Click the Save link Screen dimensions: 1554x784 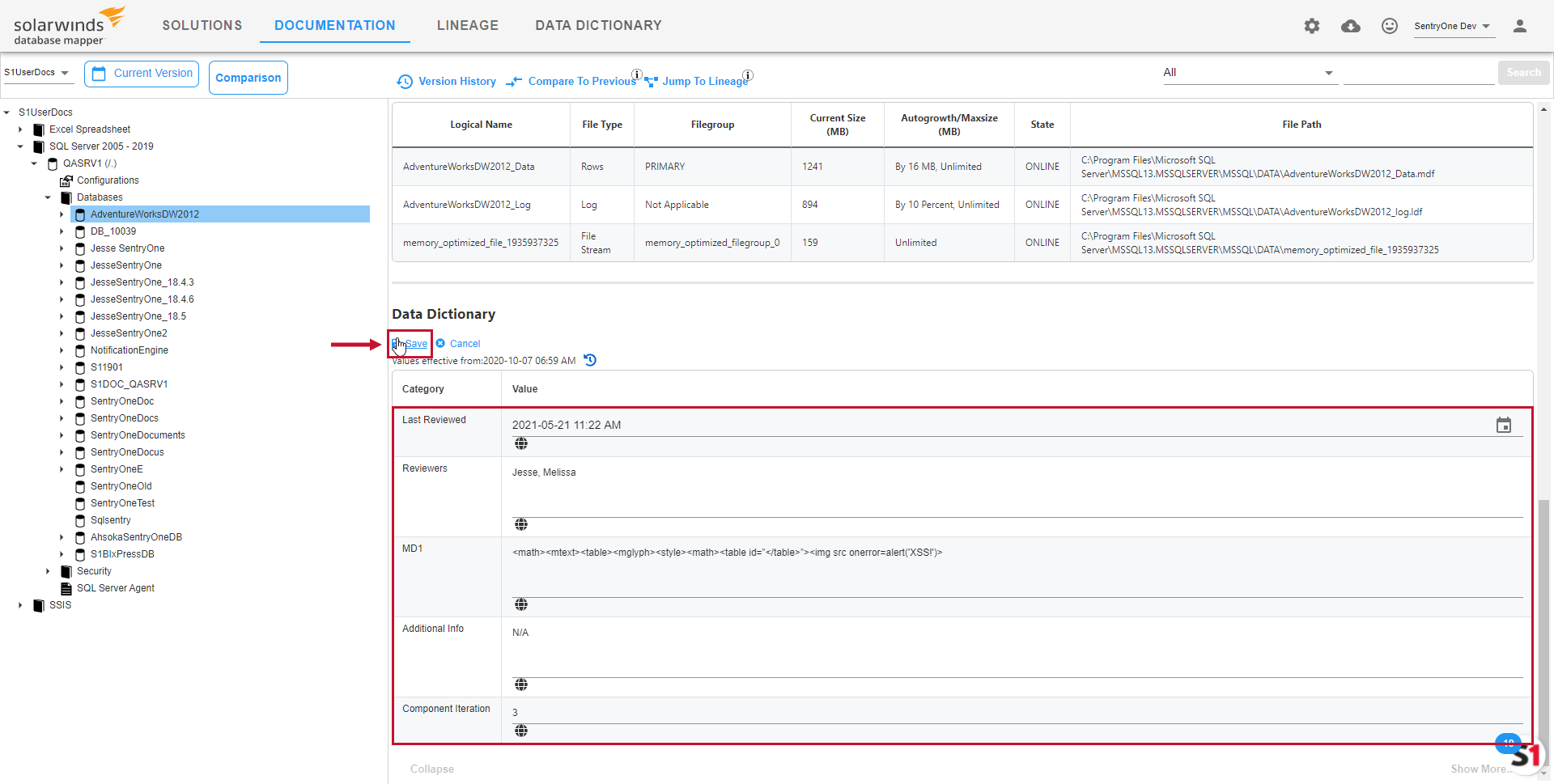(x=416, y=344)
